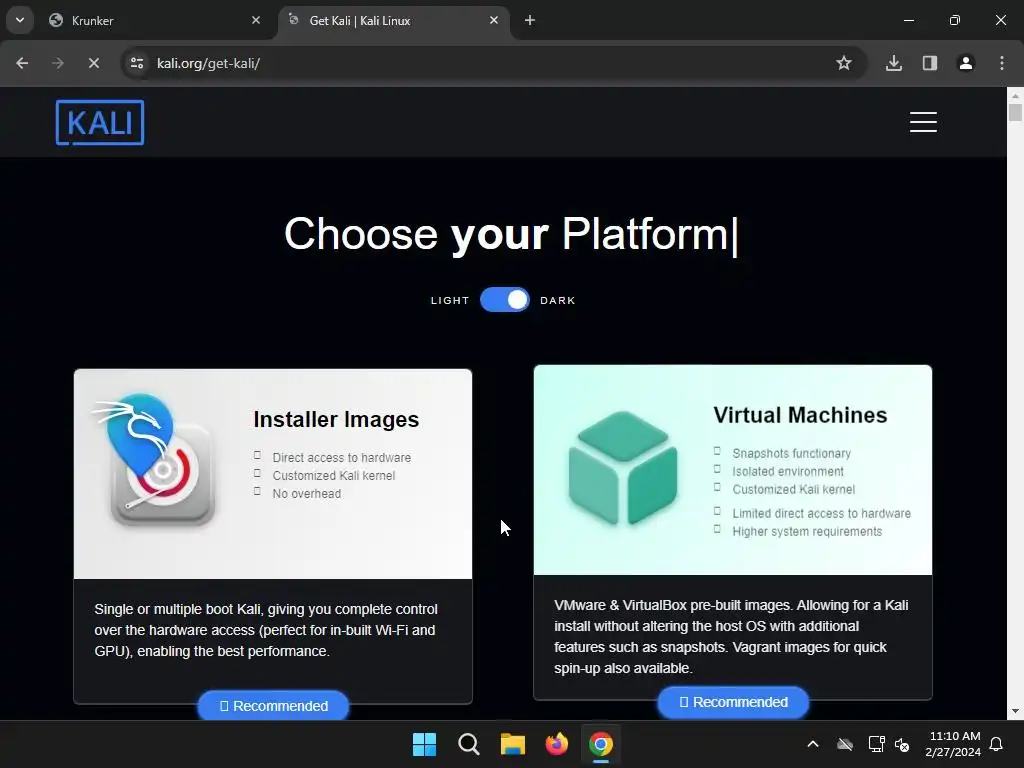Image resolution: width=1024 pixels, height=768 pixels.
Task: Click the DARK label
Action: point(558,300)
